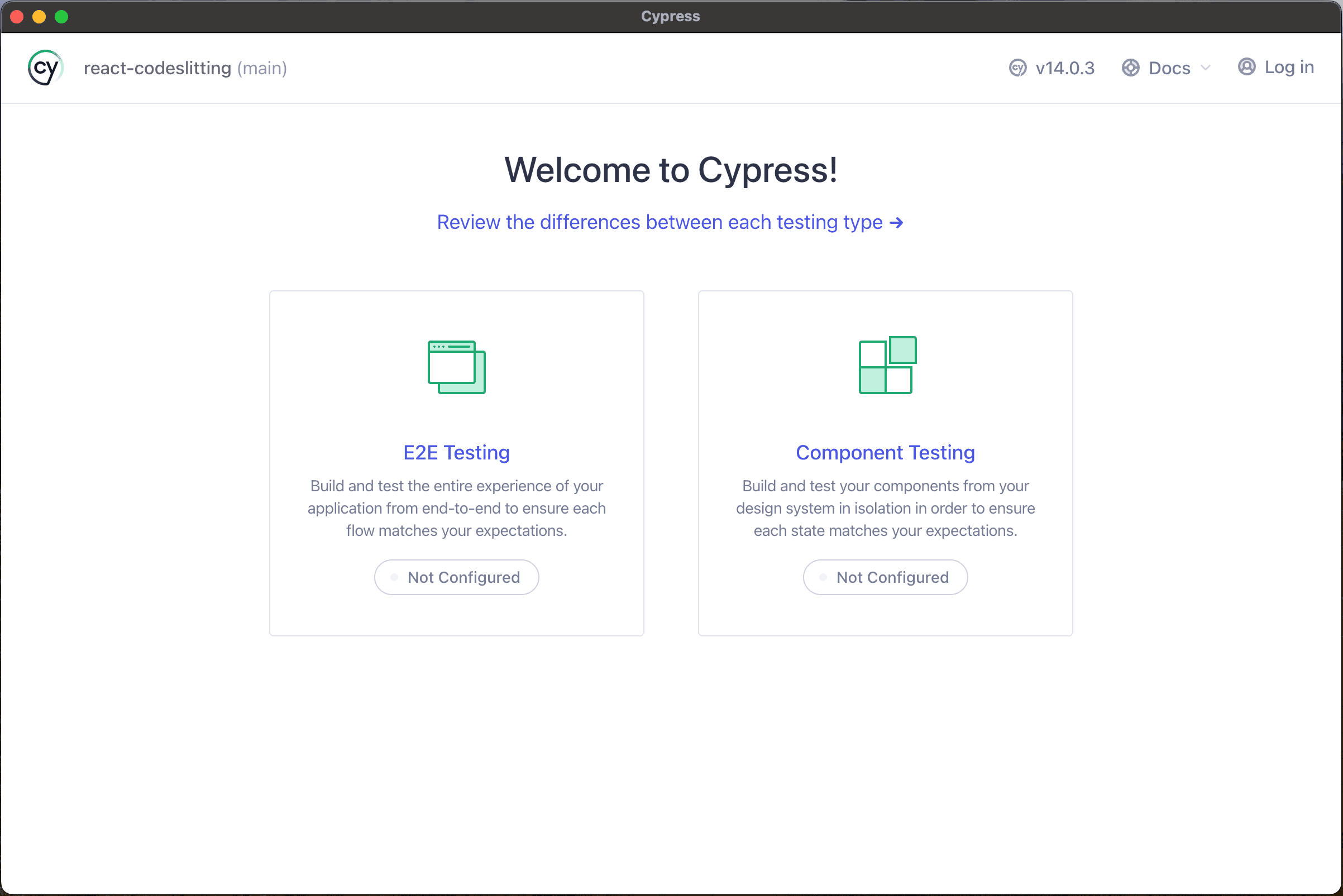
Task: Open the Docs menu
Action: click(x=1167, y=68)
